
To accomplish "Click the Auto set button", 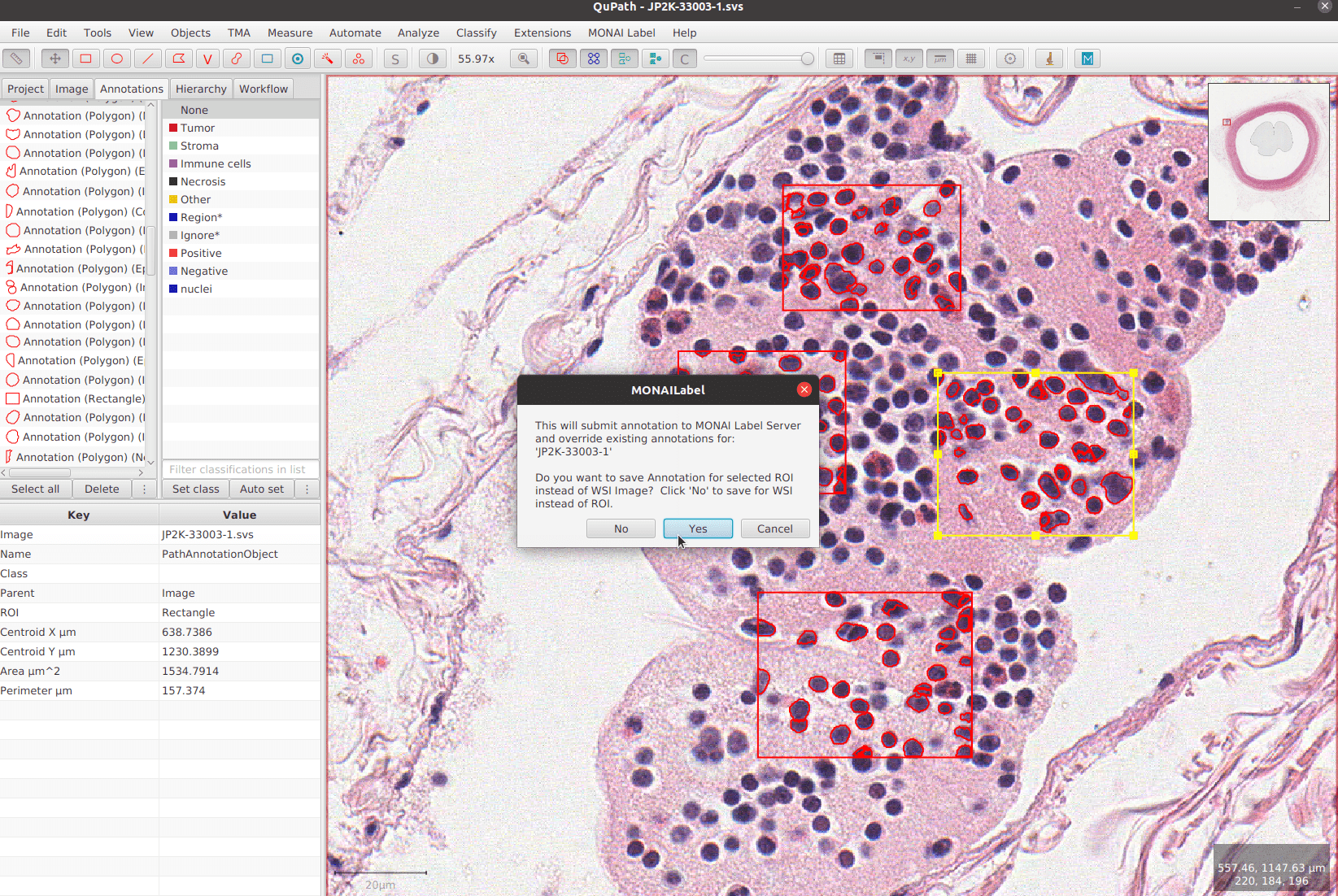I will tap(262, 489).
